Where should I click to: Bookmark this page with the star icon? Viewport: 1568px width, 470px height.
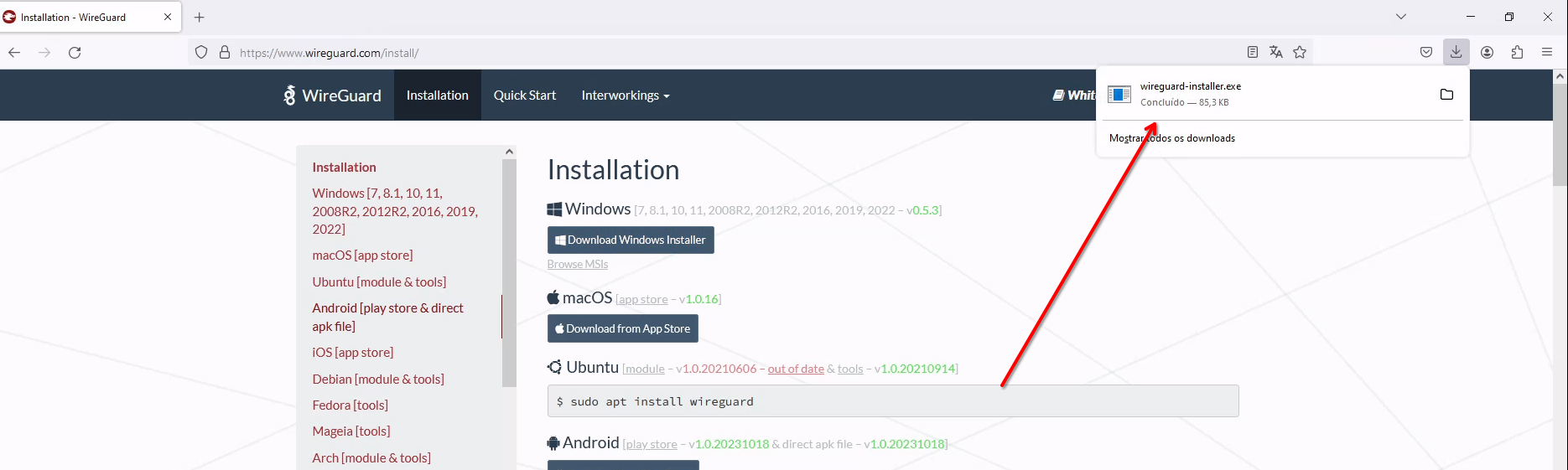point(1300,52)
